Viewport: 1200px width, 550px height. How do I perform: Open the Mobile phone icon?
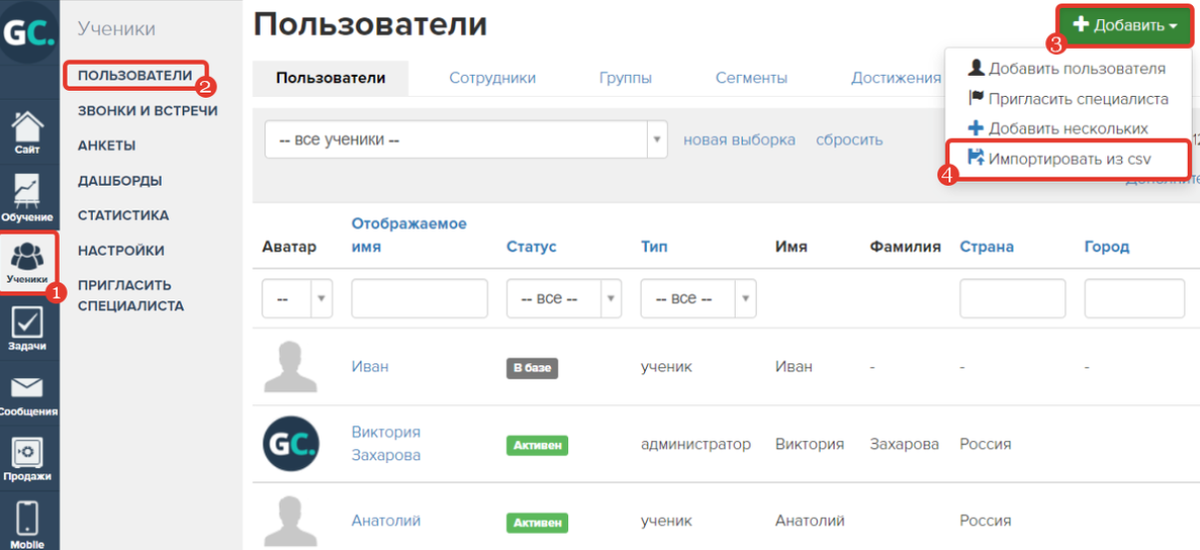click(28, 524)
